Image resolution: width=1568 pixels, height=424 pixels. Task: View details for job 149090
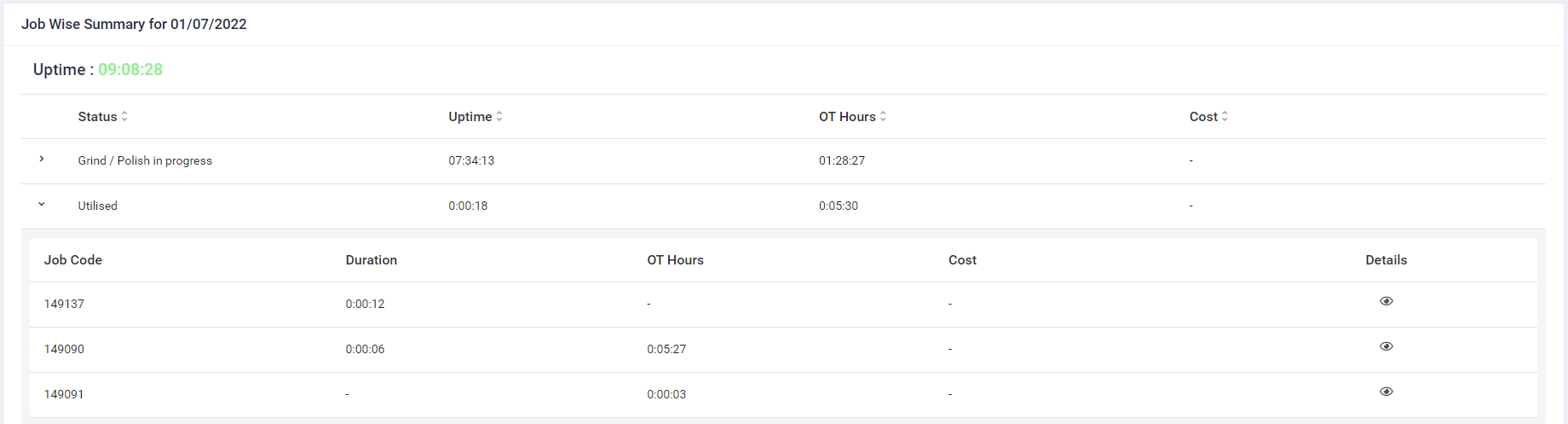(1386, 346)
